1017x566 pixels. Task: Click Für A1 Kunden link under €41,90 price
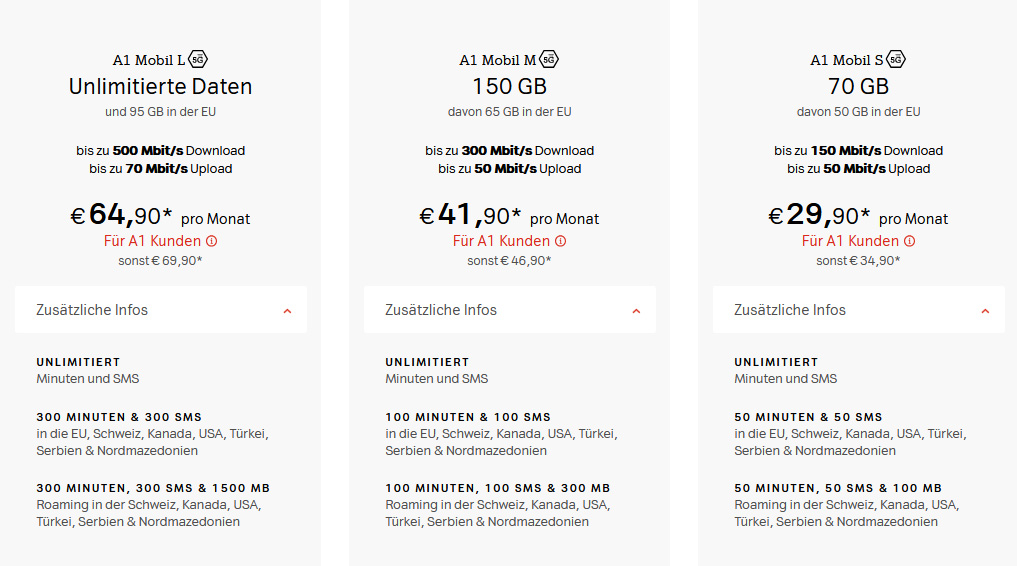coord(501,241)
